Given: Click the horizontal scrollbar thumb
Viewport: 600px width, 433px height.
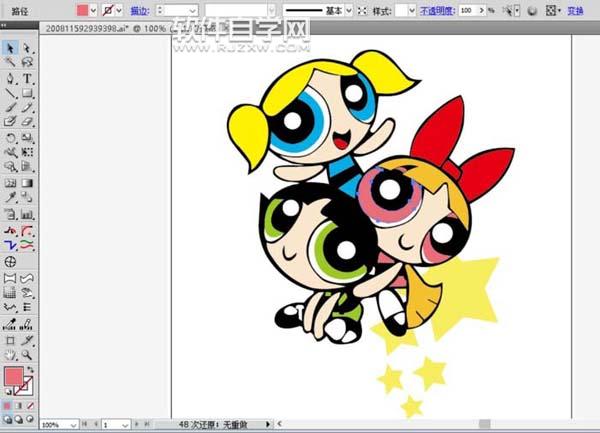Looking at the screenshot, I should click(x=485, y=424).
